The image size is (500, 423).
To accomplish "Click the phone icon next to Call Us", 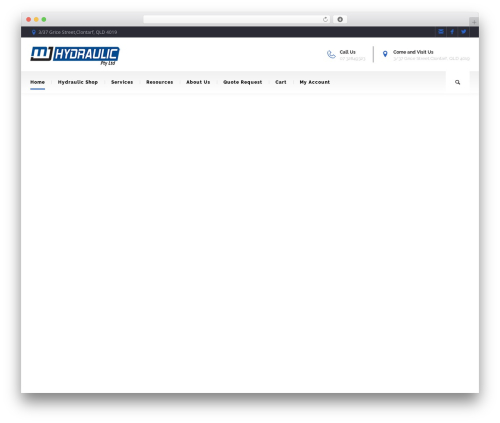I will pyautogui.click(x=331, y=54).
